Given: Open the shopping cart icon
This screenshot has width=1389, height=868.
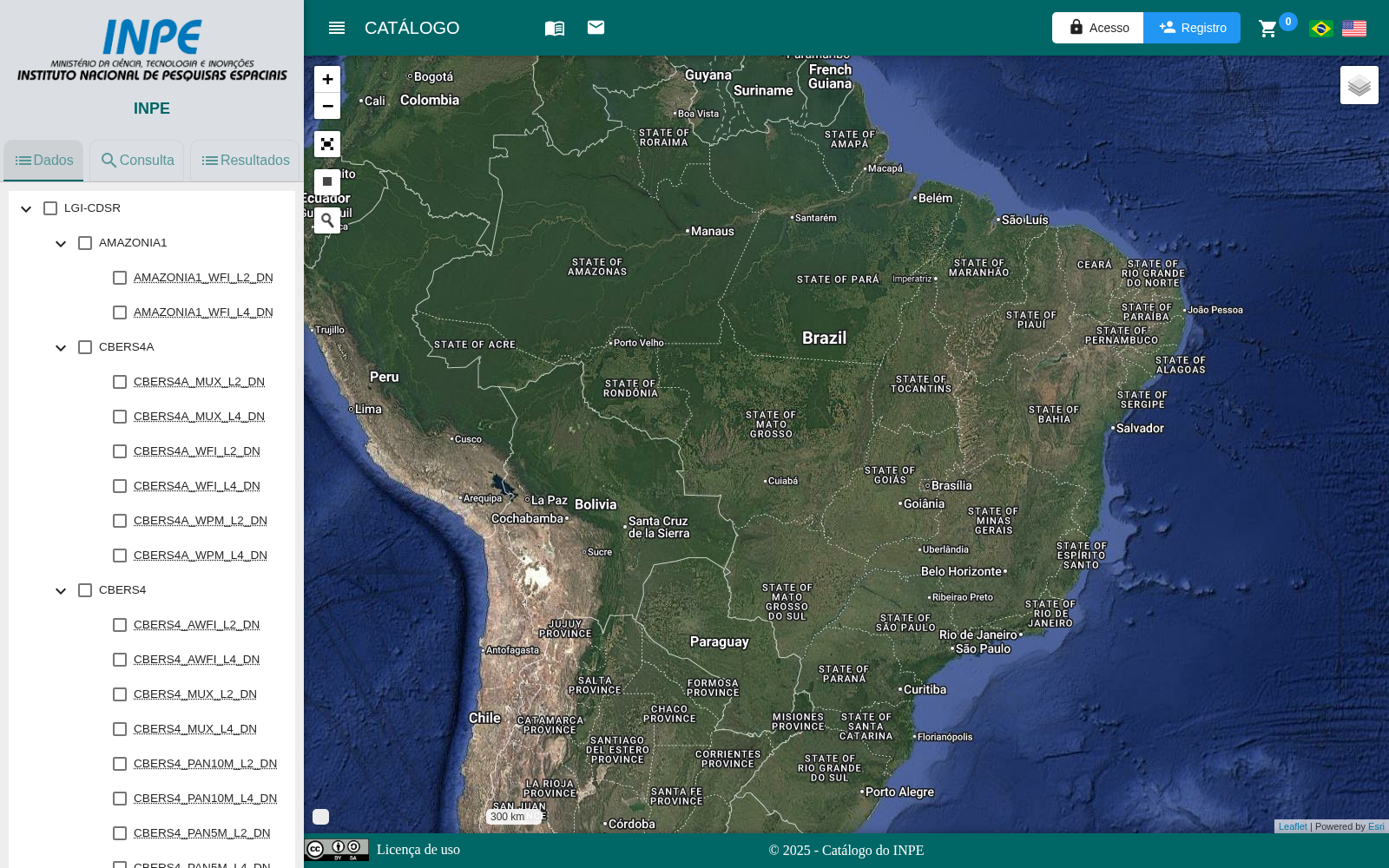Looking at the screenshot, I should (x=1267, y=29).
